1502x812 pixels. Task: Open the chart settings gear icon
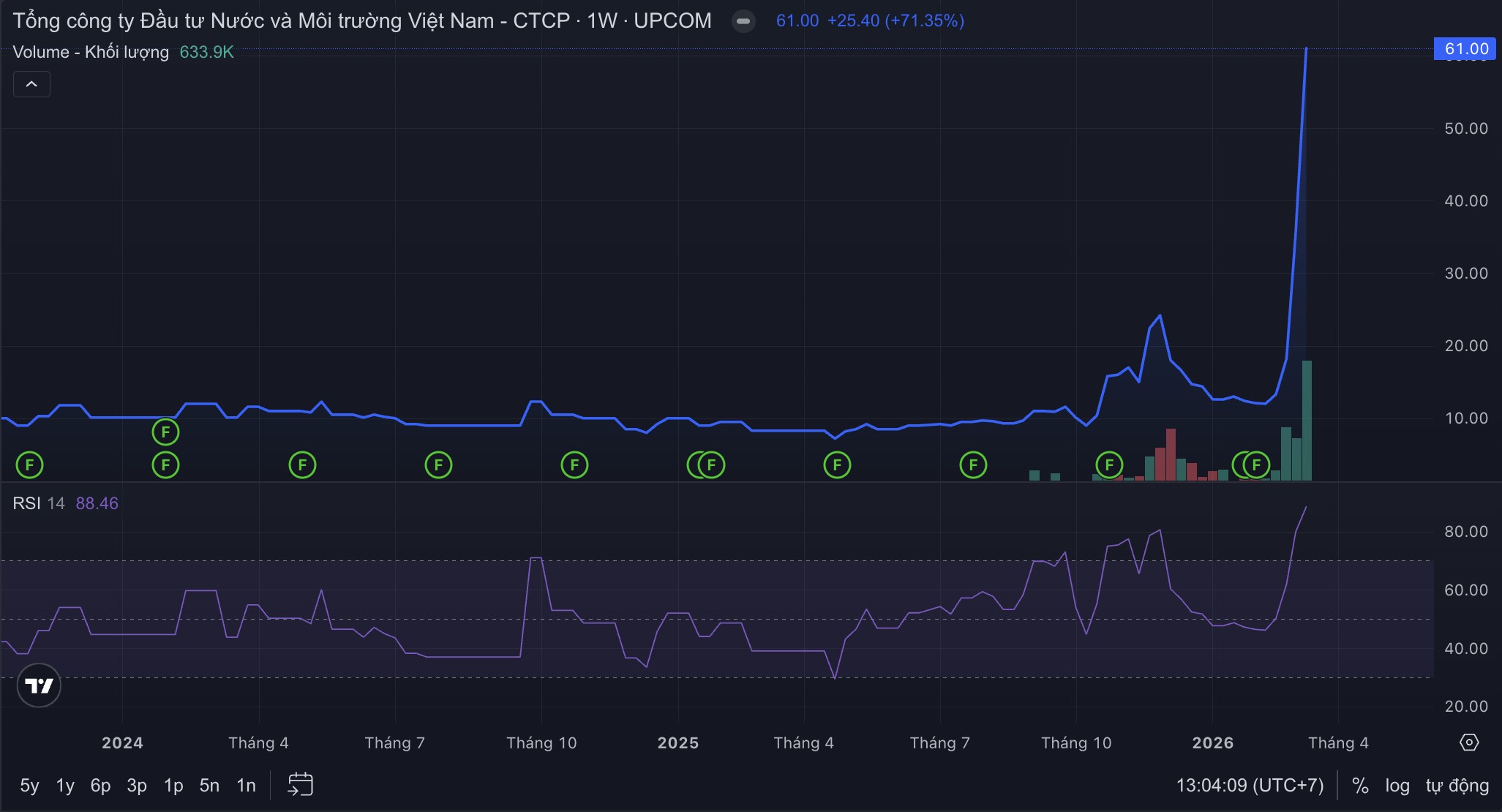tap(1468, 743)
